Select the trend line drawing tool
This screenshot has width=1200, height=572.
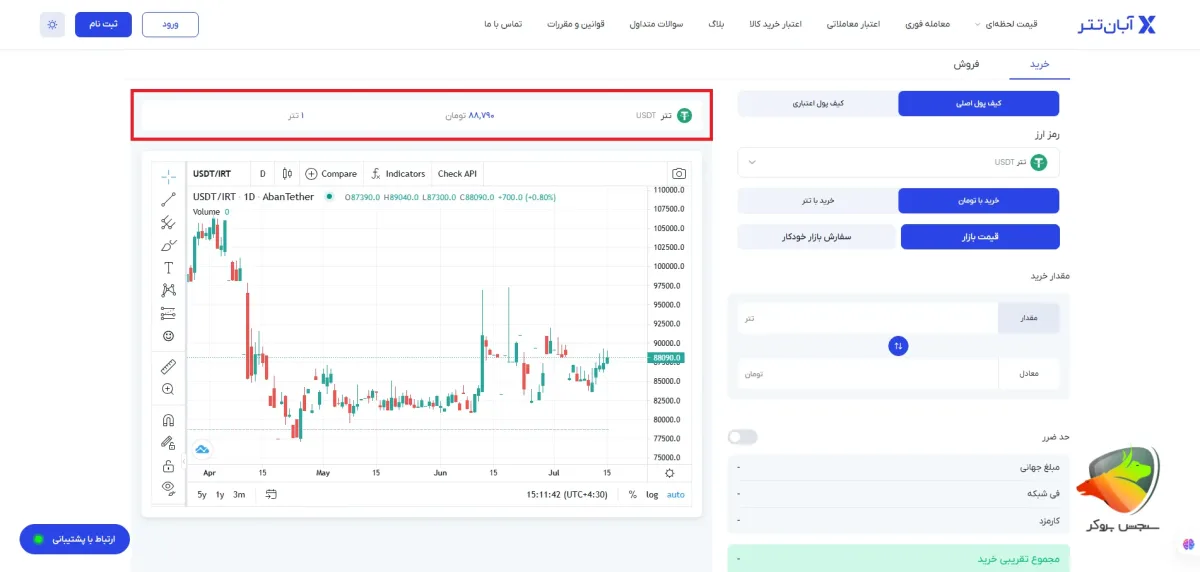[168, 199]
